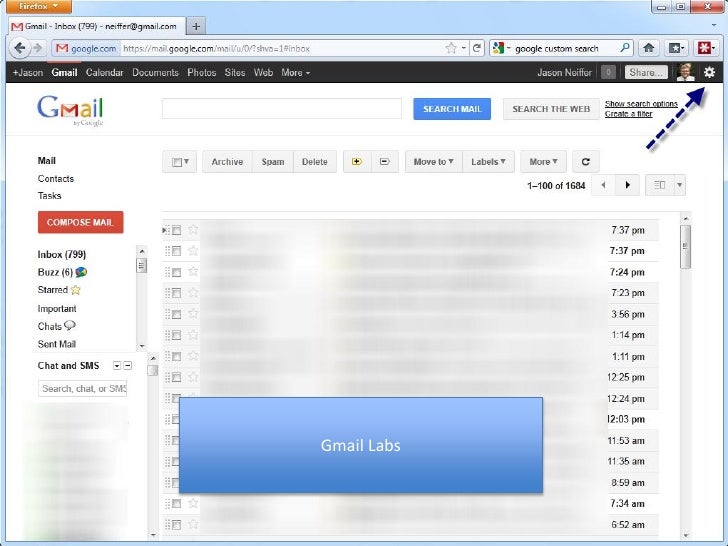Check the 1:11 pm message checkbox
This screenshot has width=728, height=546.
[176, 357]
